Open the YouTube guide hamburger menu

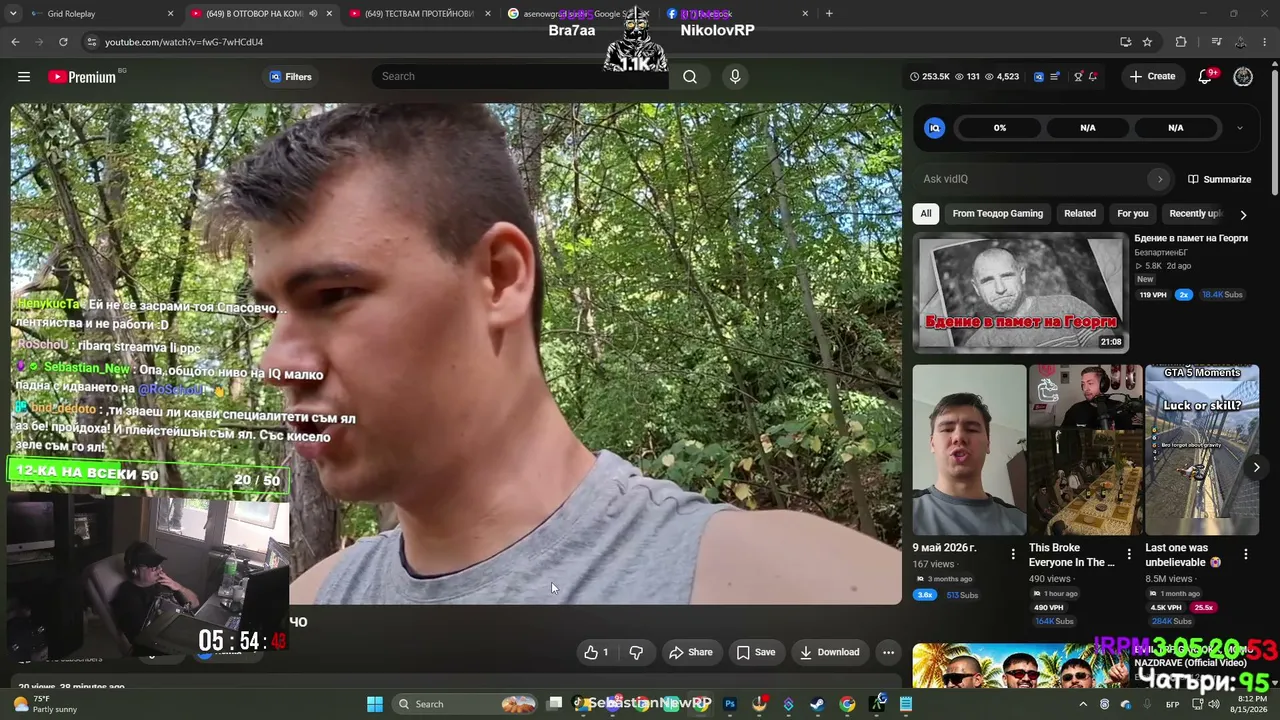coord(24,77)
